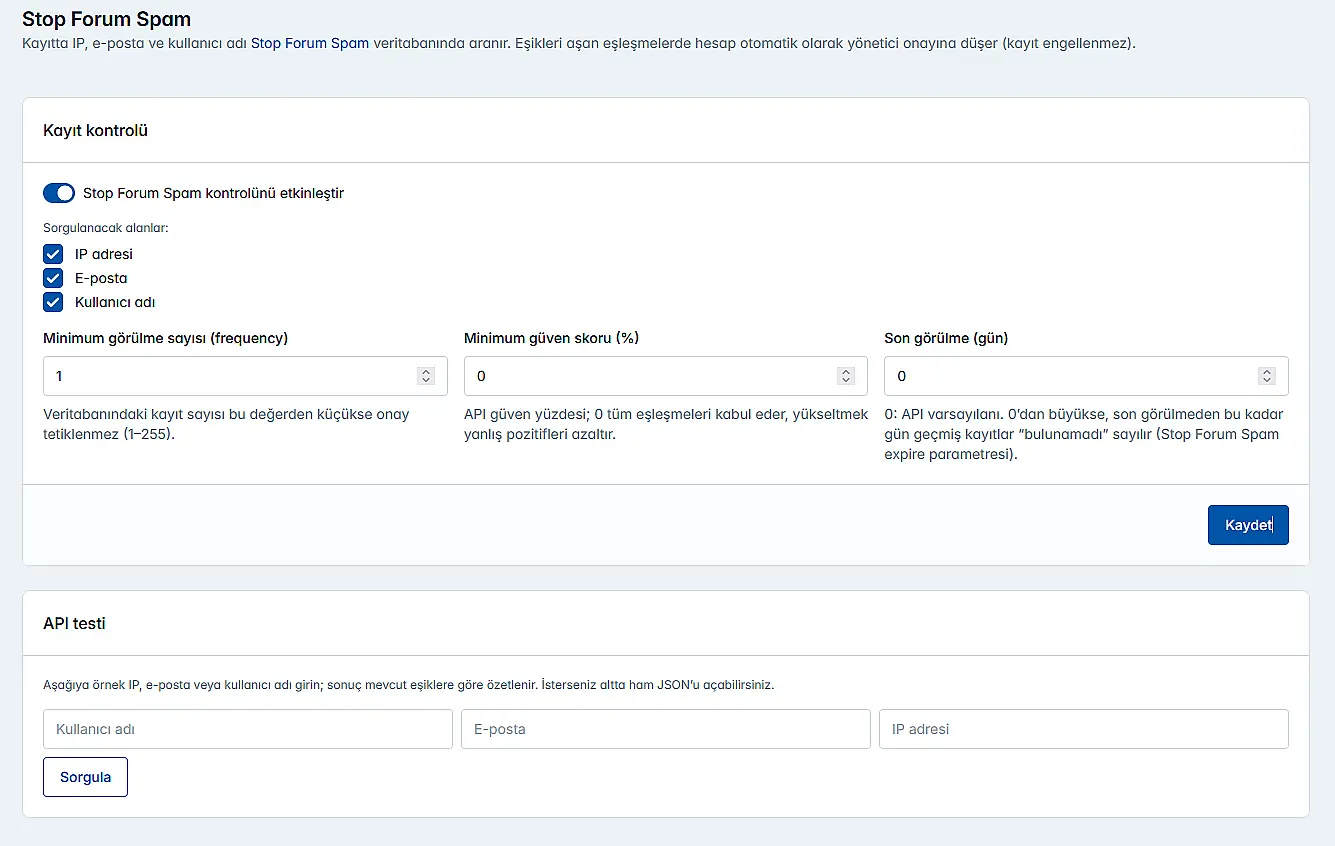Disable the Stop Forum Spam kontrolünü etkinleştir toggle
The height and width of the screenshot is (846, 1335).
[59, 193]
